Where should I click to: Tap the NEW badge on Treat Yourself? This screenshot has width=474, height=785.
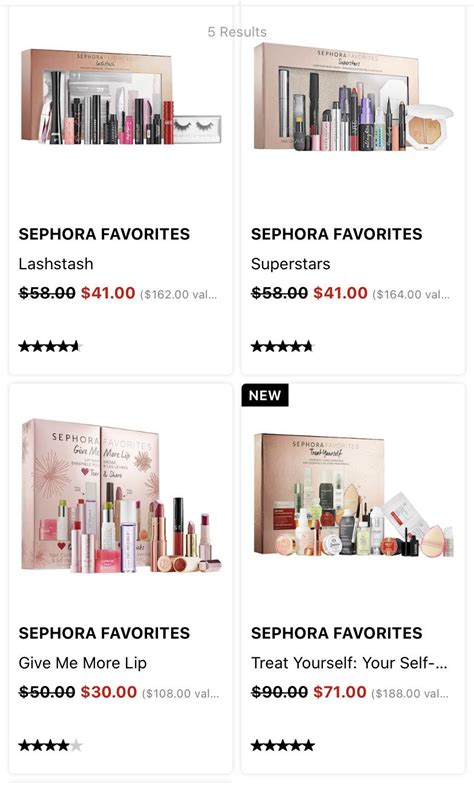[265, 396]
